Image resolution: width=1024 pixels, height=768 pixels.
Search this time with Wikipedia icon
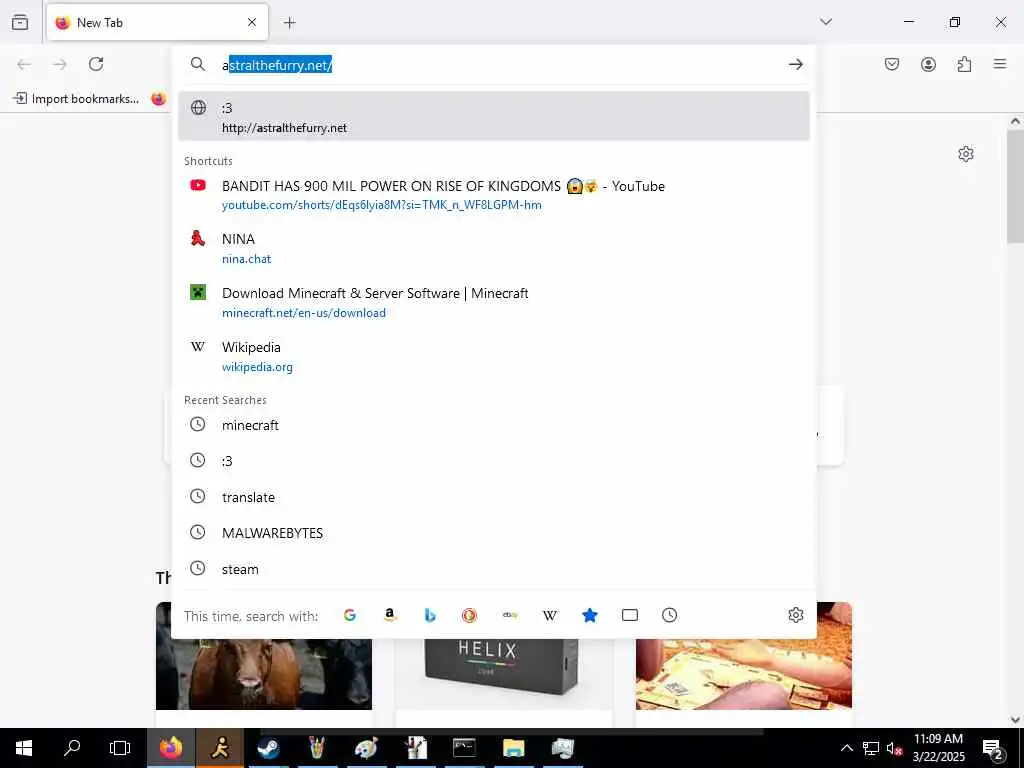pyautogui.click(x=550, y=615)
